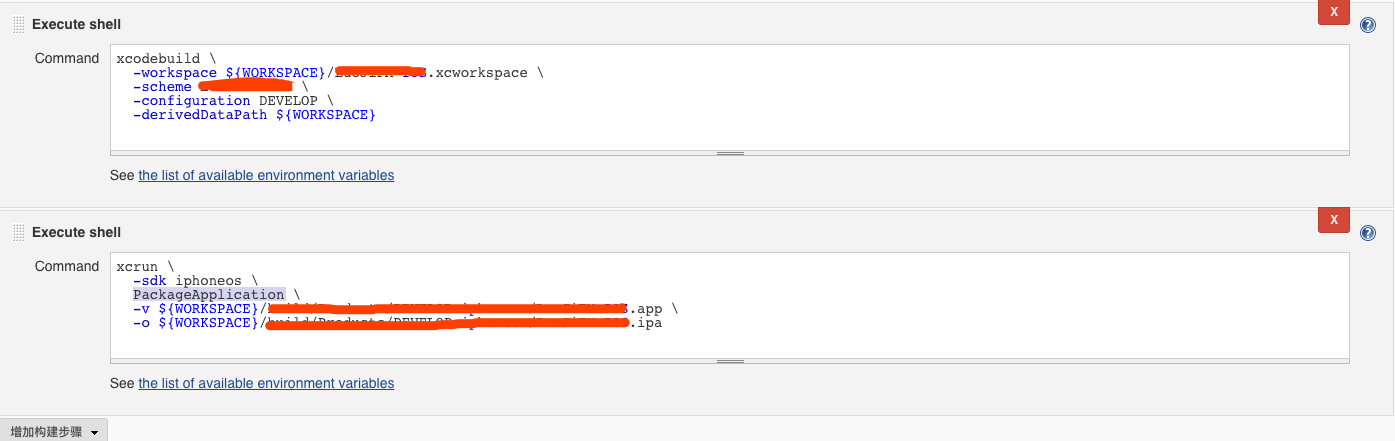Click resize grip below xcrun command box

[730, 361]
